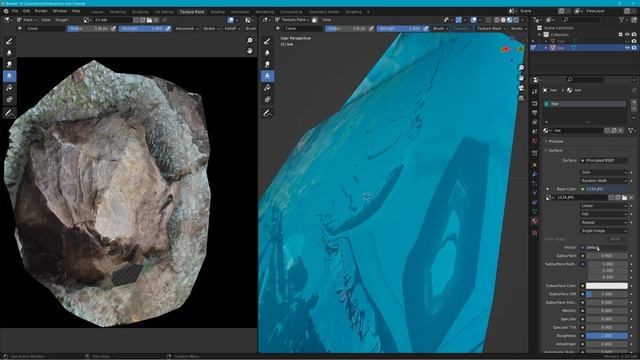Image resolution: width=640 pixels, height=360 pixels.
Task: Click the zoom magnifier gizmo in the 3D viewport
Action: [x=521, y=68]
